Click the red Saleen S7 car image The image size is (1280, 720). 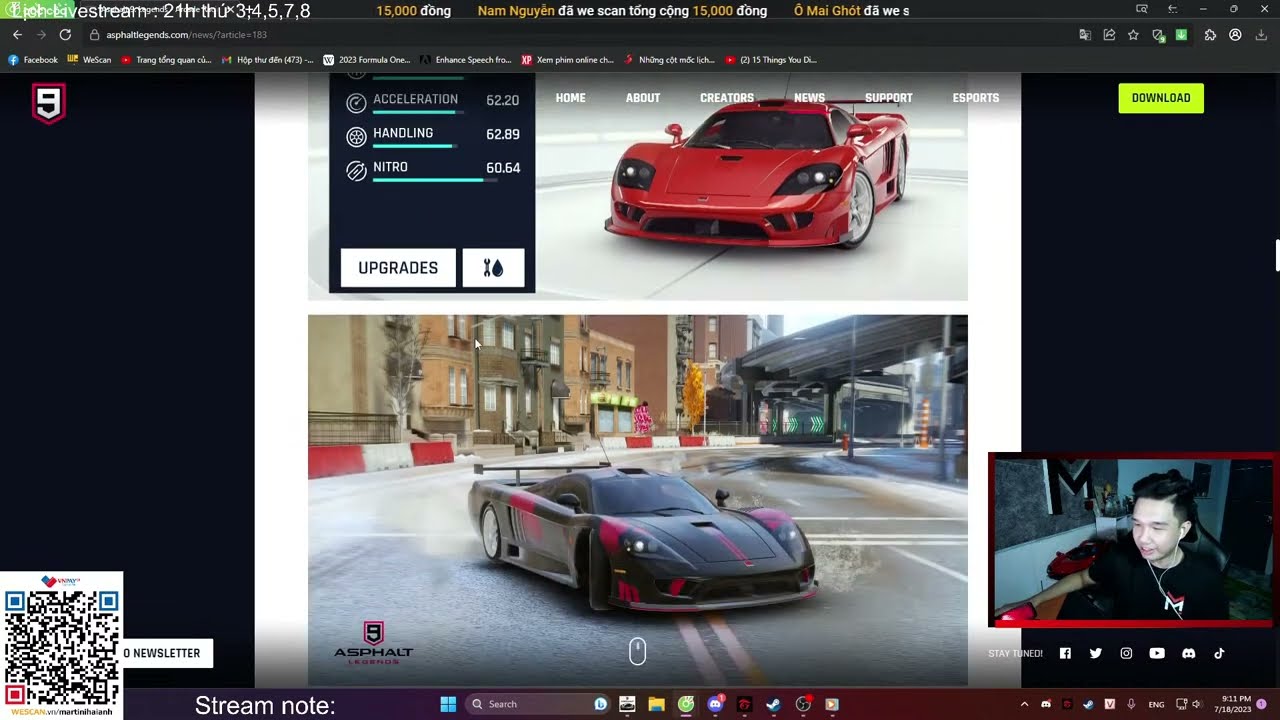[759, 173]
